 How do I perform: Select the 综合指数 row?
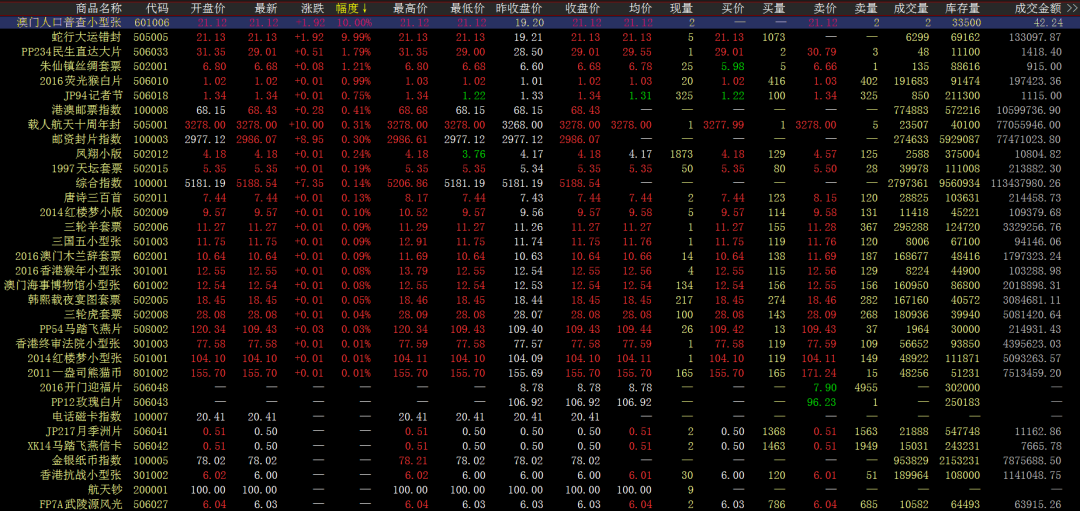point(540,183)
